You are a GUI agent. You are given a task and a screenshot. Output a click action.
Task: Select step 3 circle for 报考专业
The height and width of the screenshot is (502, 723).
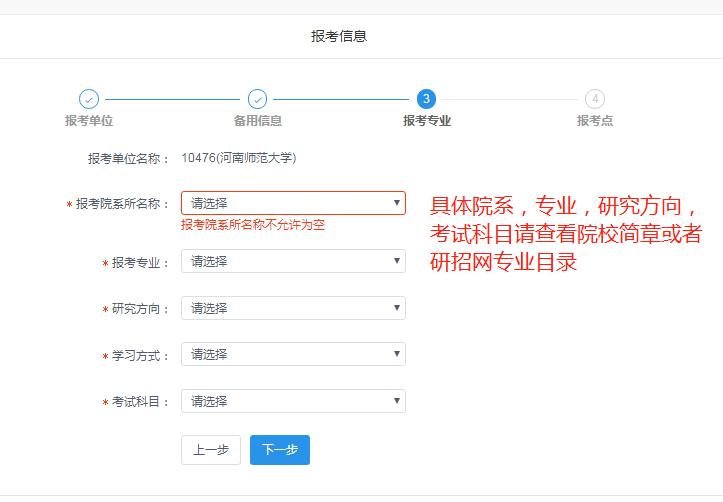click(x=427, y=99)
